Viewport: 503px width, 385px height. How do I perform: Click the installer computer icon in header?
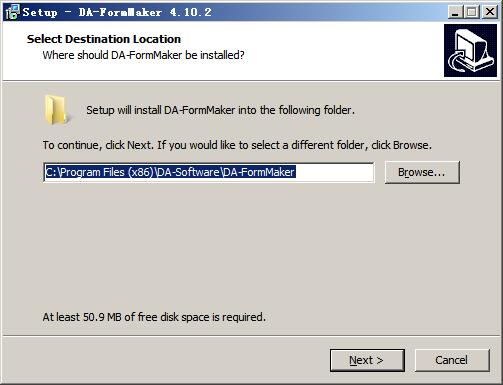(470, 50)
